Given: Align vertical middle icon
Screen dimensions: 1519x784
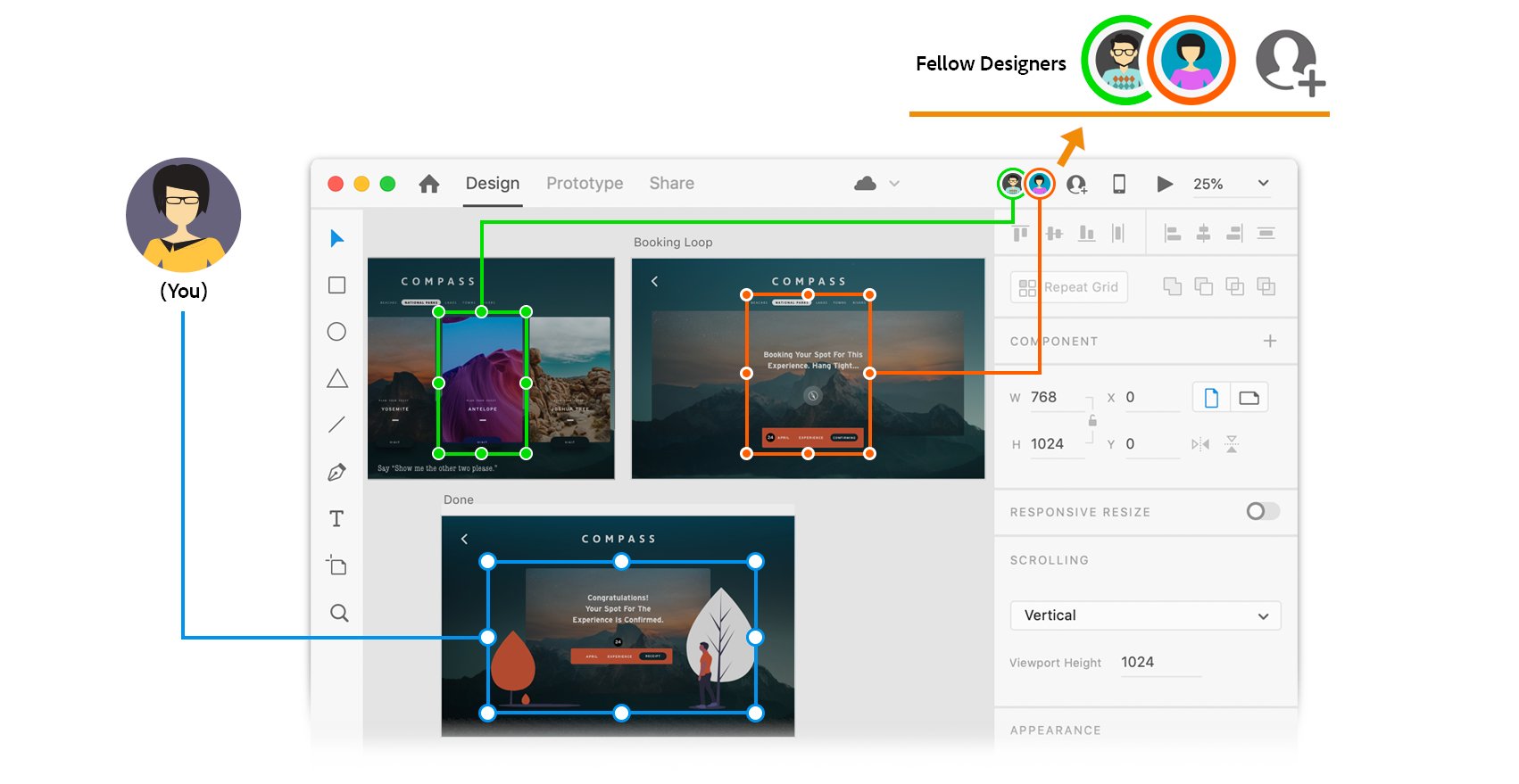Looking at the screenshot, I should tap(1054, 234).
